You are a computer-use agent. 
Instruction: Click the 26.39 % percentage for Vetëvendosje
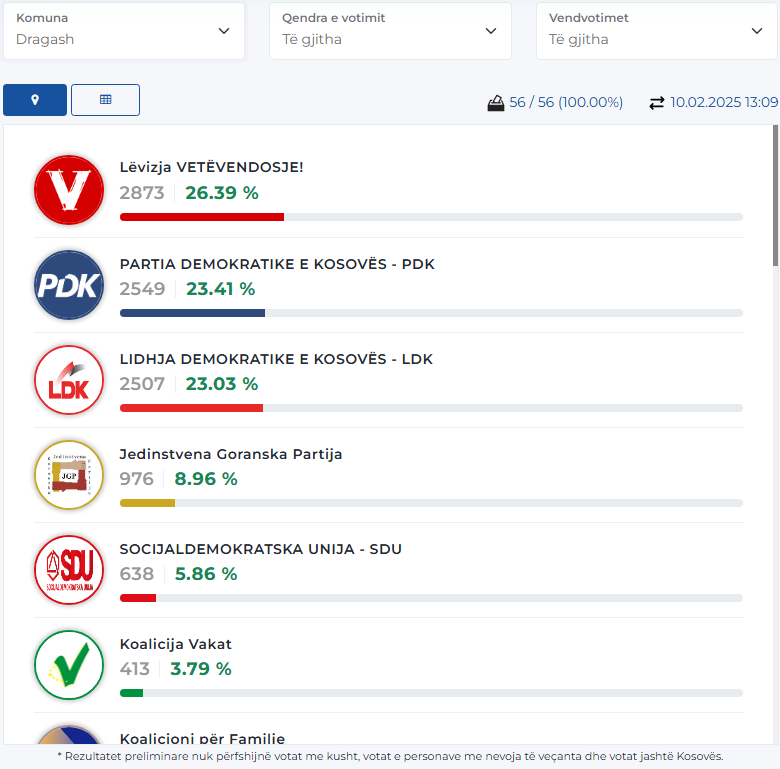click(x=222, y=193)
